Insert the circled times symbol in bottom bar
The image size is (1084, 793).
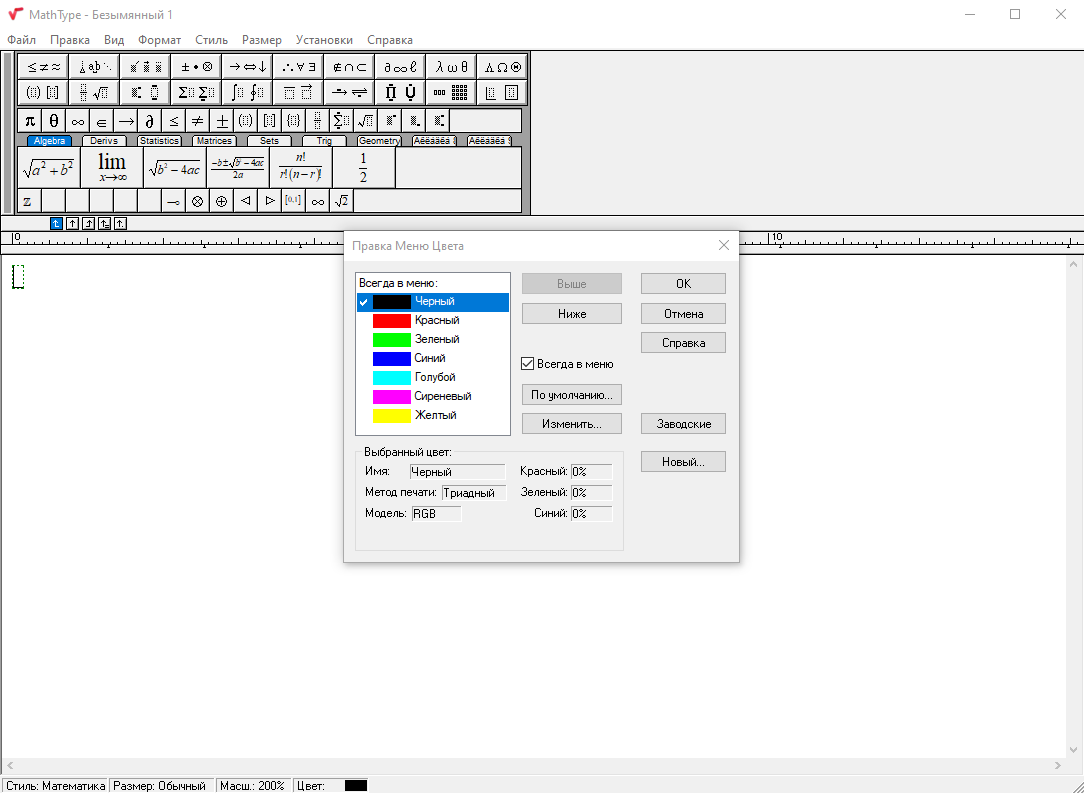pyautogui.click(x=198, y=201)
